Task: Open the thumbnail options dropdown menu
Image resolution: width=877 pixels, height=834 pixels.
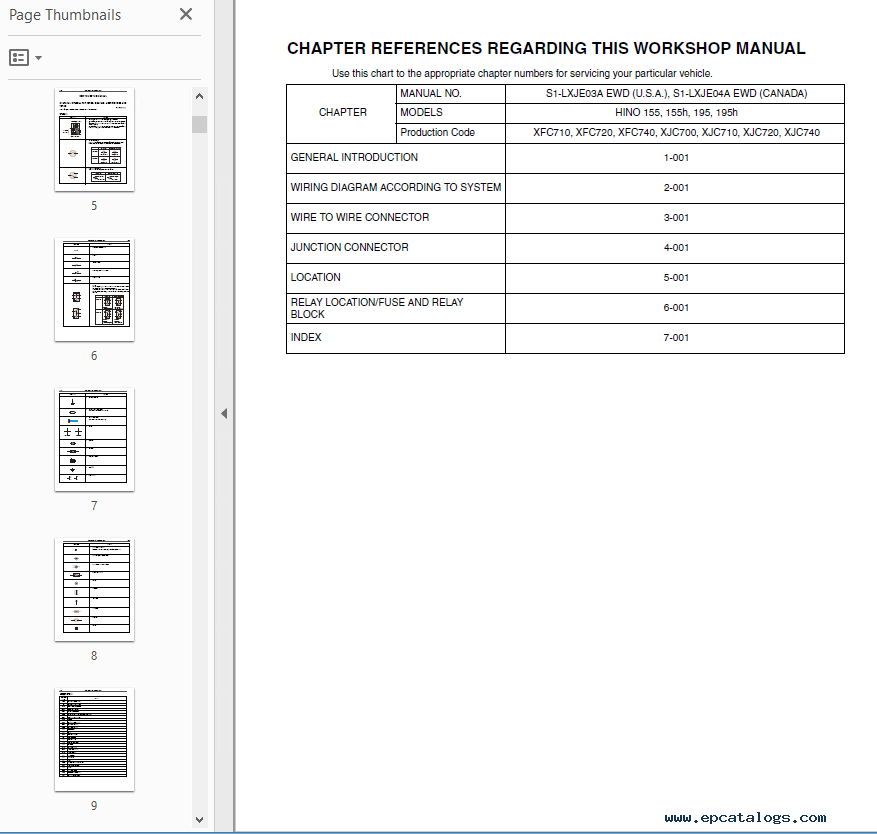Action: pos(26,57)
